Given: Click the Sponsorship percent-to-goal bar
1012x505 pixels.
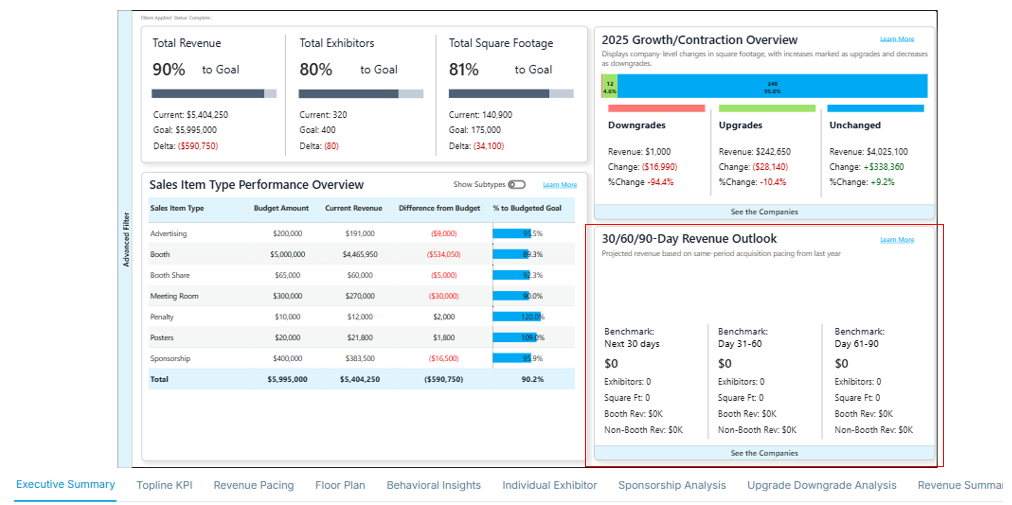Looking at the screenshot, I should point(511,358).
